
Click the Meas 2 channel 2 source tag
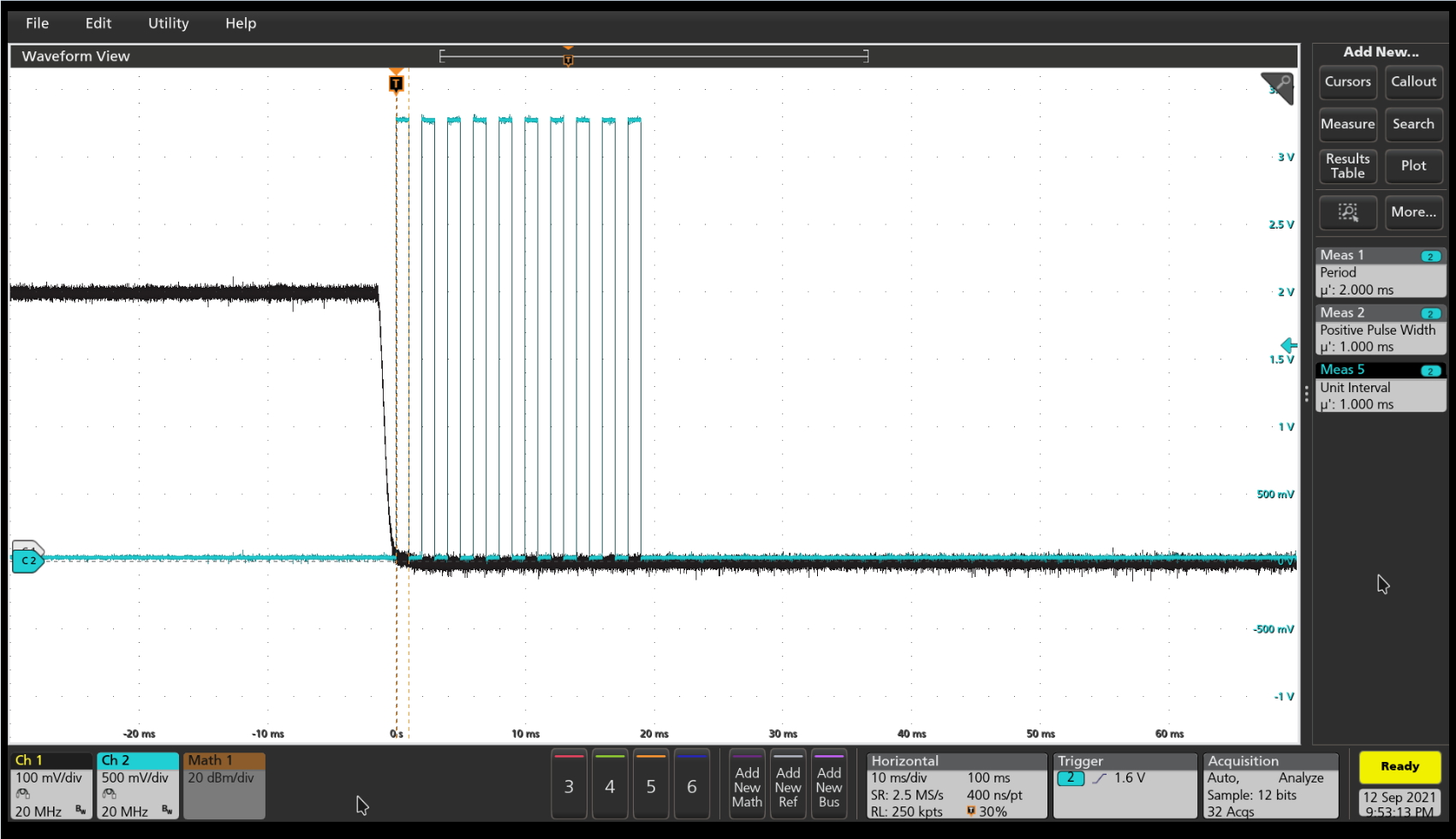[1430, 314]
